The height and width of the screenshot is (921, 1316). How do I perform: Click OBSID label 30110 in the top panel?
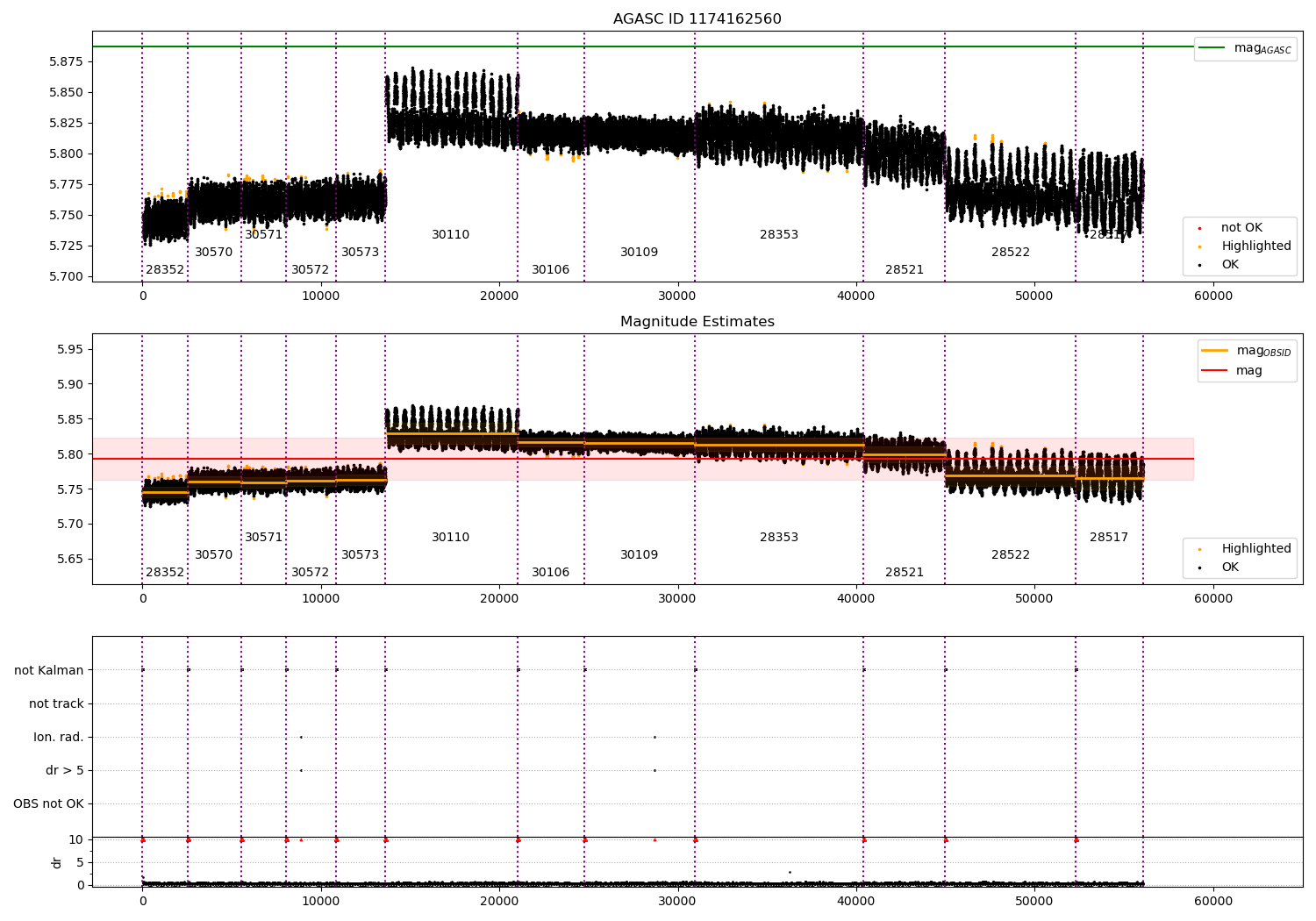point(451,234)
